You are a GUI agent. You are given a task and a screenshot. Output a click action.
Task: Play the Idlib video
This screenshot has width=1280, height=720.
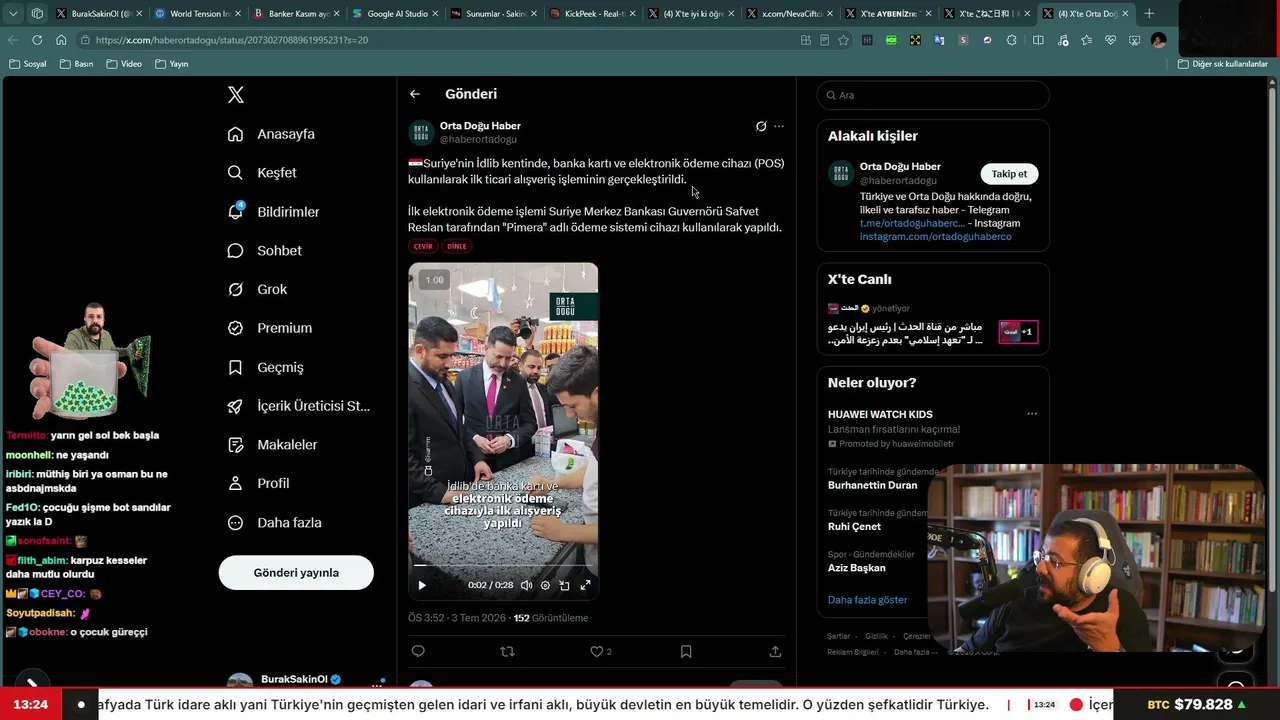[422, 586]
